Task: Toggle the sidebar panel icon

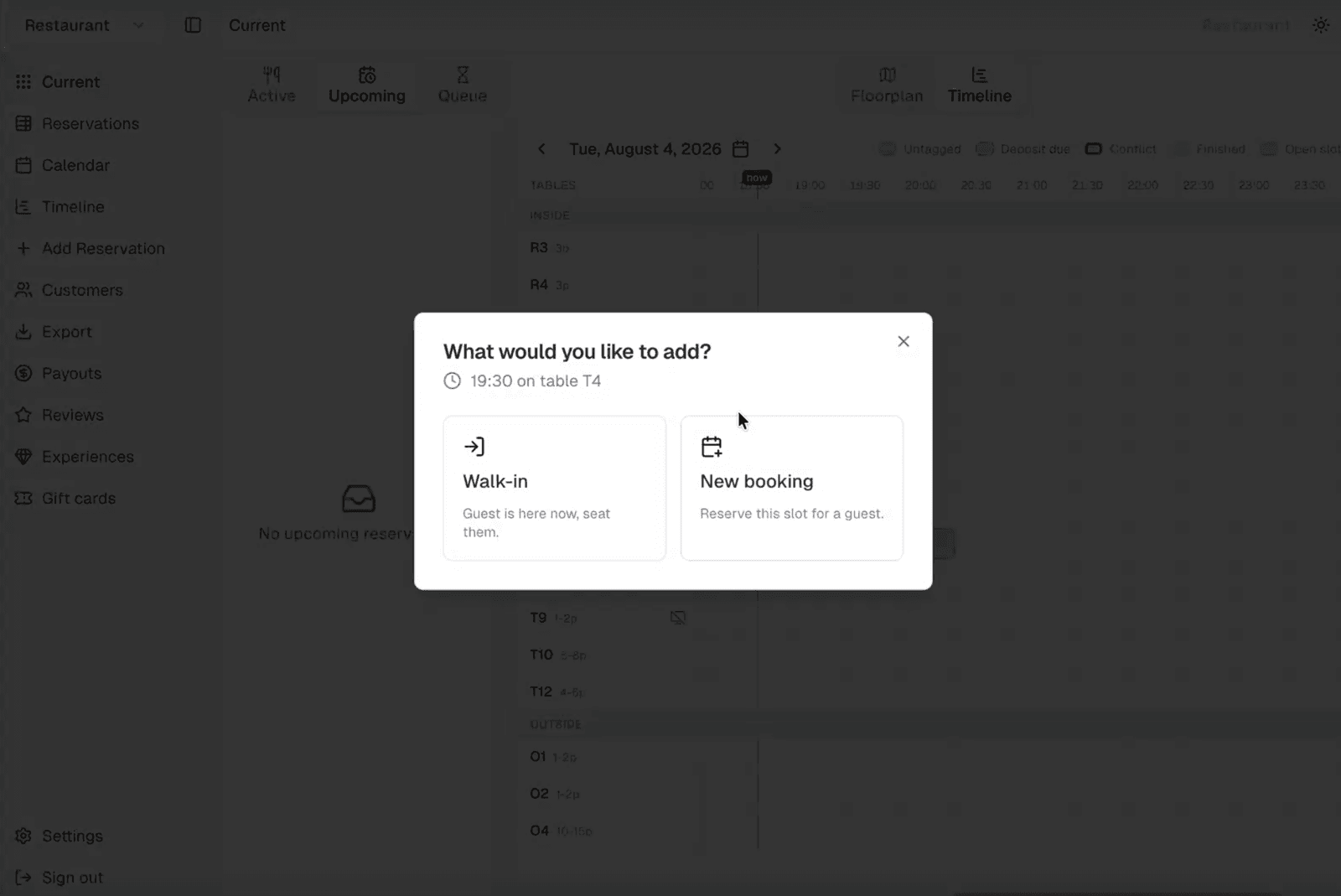Action: pos(193,25)
